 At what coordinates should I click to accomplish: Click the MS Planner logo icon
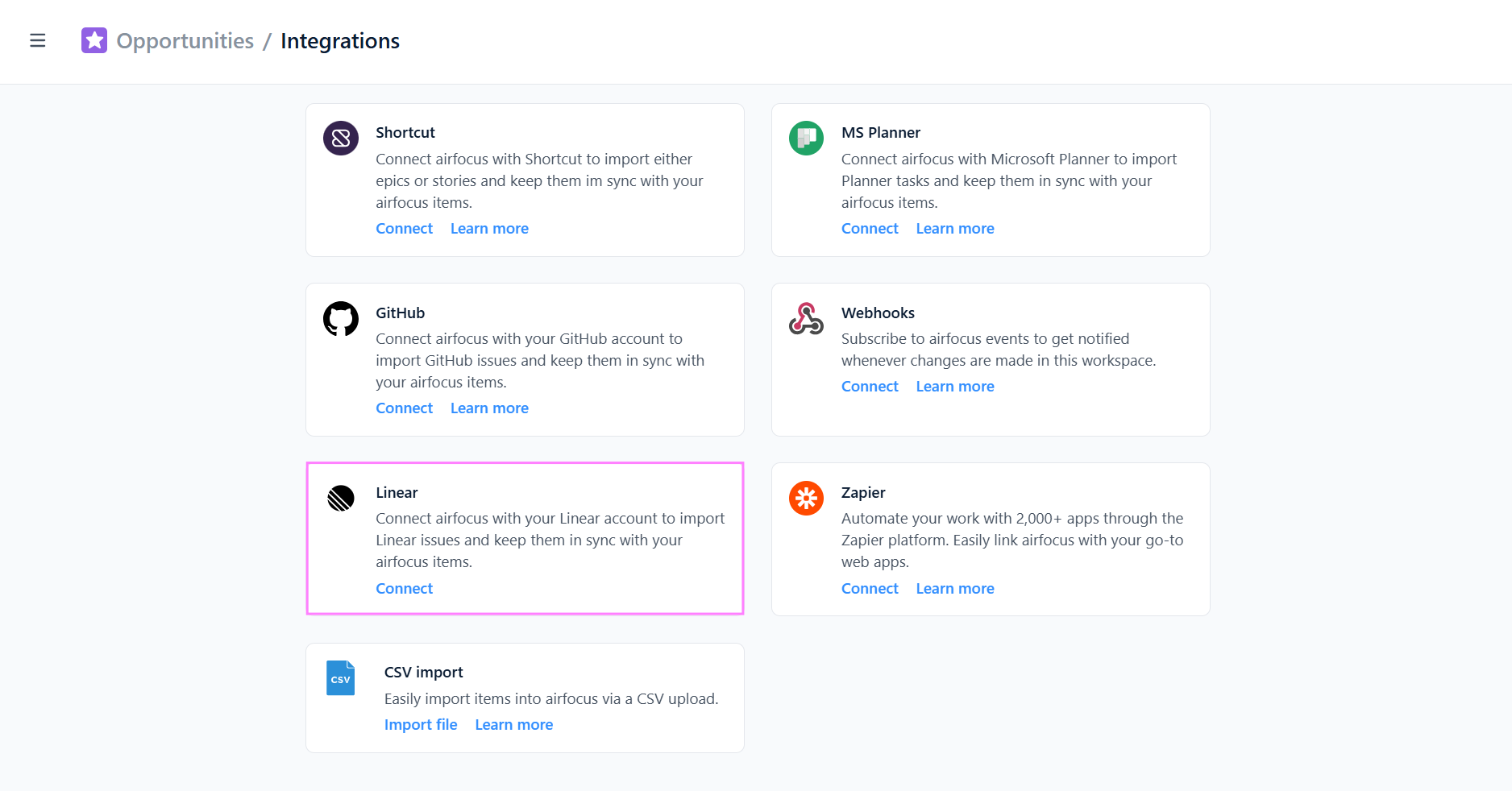point(806,139)
